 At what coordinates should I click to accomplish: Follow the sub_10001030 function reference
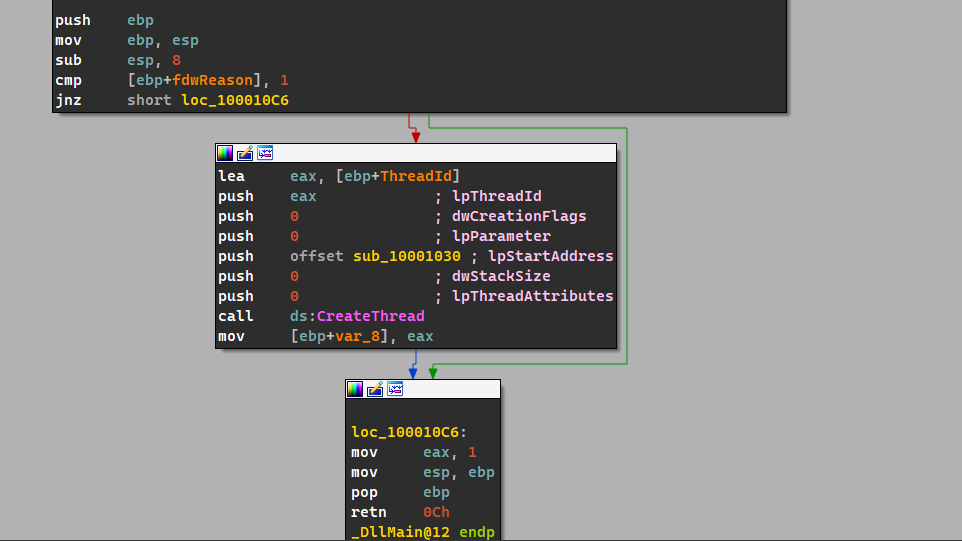(407, 256)
